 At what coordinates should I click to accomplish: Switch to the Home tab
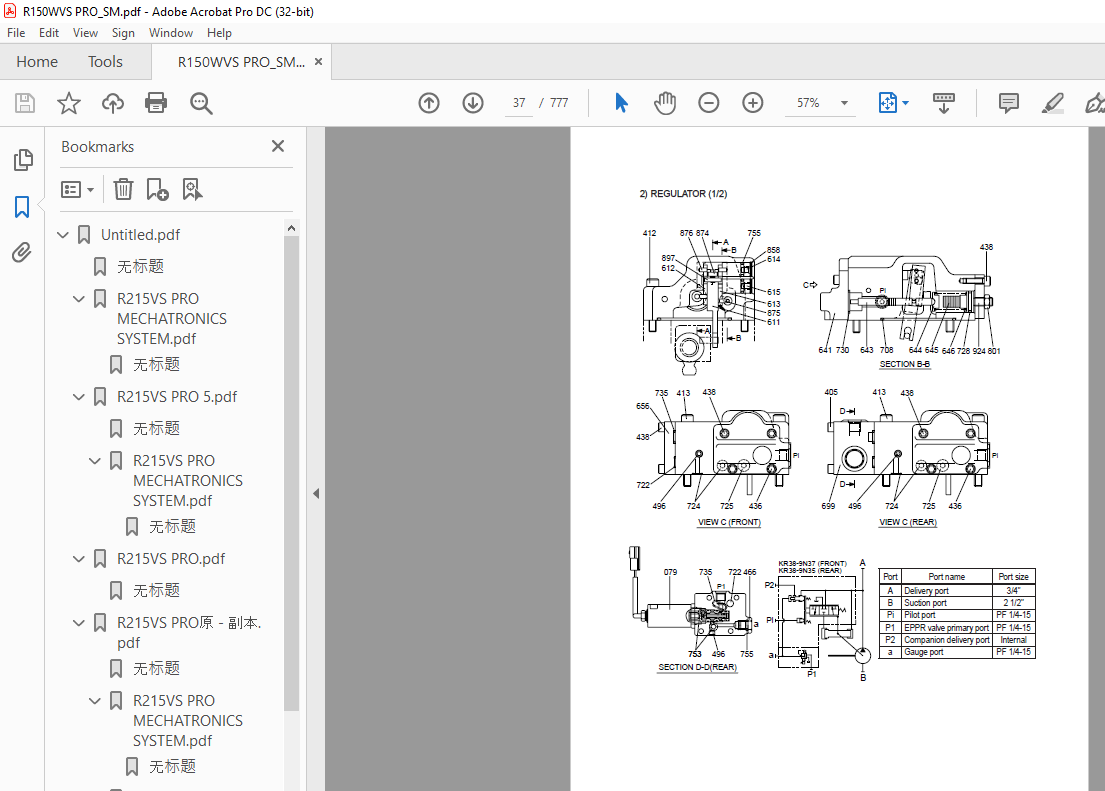click(37, 62)
